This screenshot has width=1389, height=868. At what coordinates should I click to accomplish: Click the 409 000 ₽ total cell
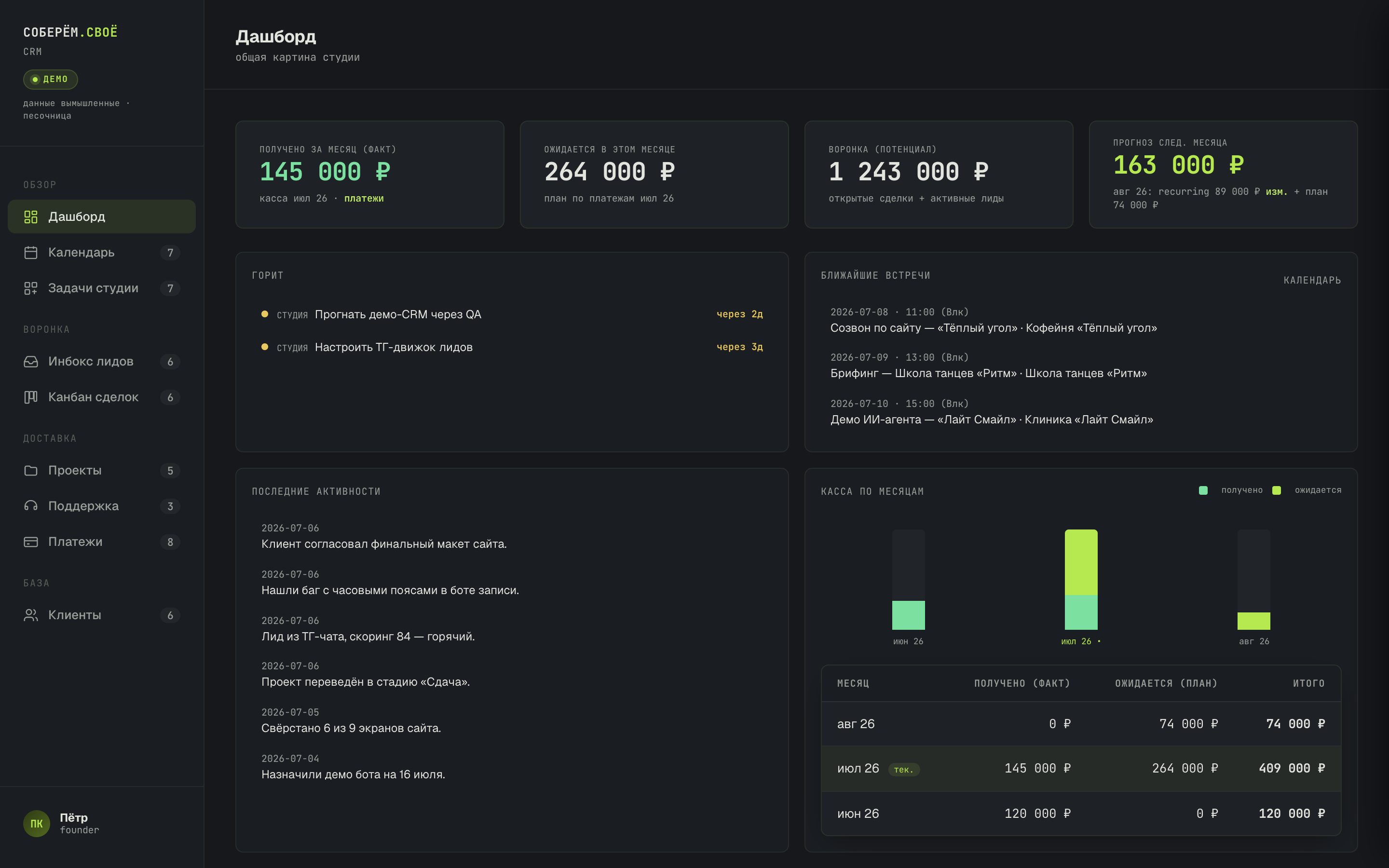pyautogui.click(x=1292, y=769)
